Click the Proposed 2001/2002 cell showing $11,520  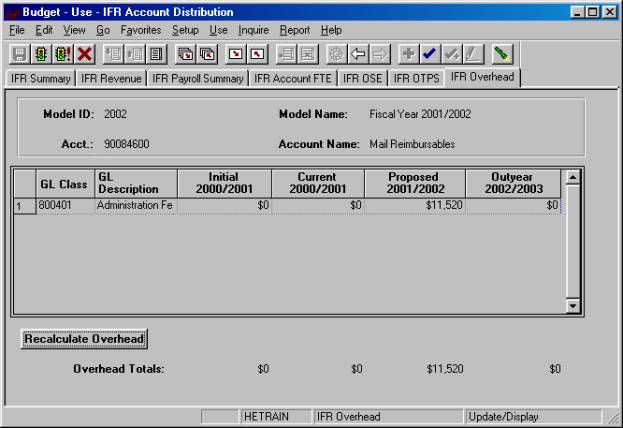[415, 205]
